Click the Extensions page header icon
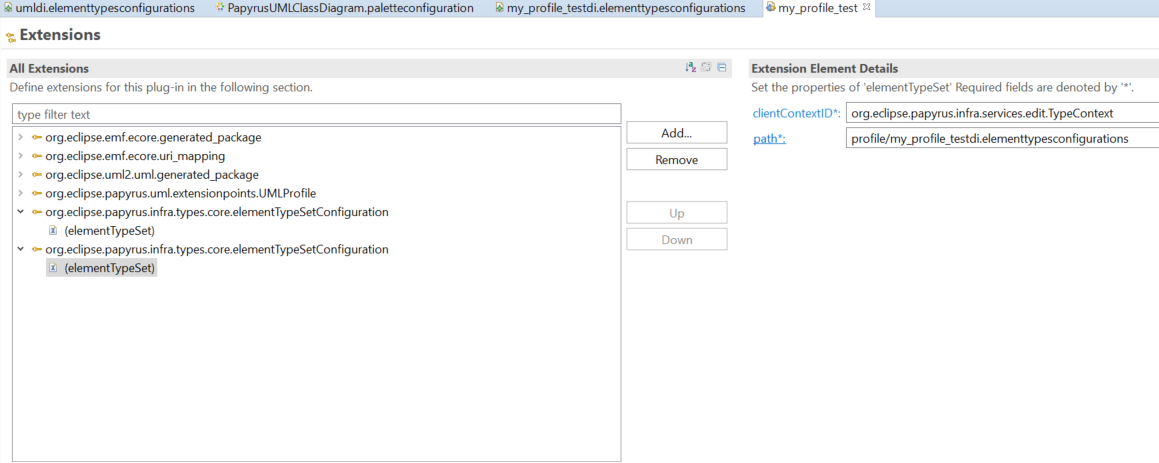Screen dimensions: 1159x463 coord(11,37)
